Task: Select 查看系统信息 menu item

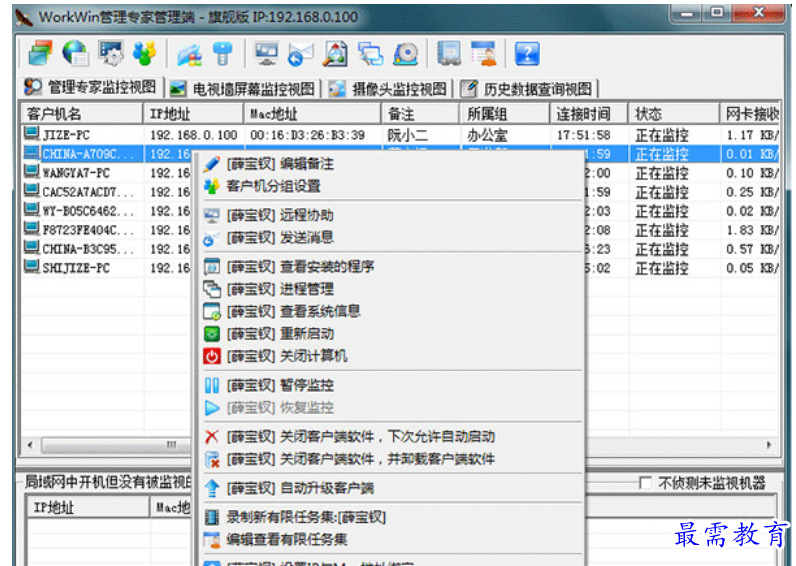Action: pyautogui.click(x=388, y=311)
